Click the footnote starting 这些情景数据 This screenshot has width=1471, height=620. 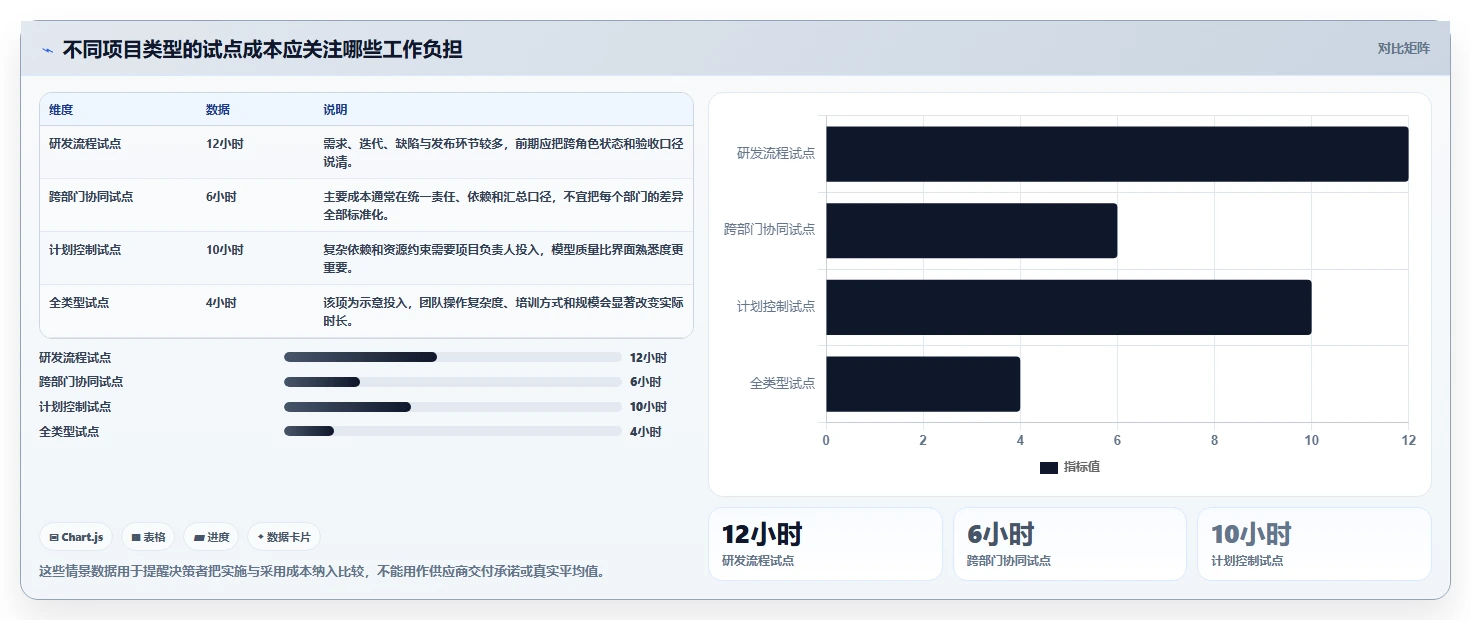(321, 571)
